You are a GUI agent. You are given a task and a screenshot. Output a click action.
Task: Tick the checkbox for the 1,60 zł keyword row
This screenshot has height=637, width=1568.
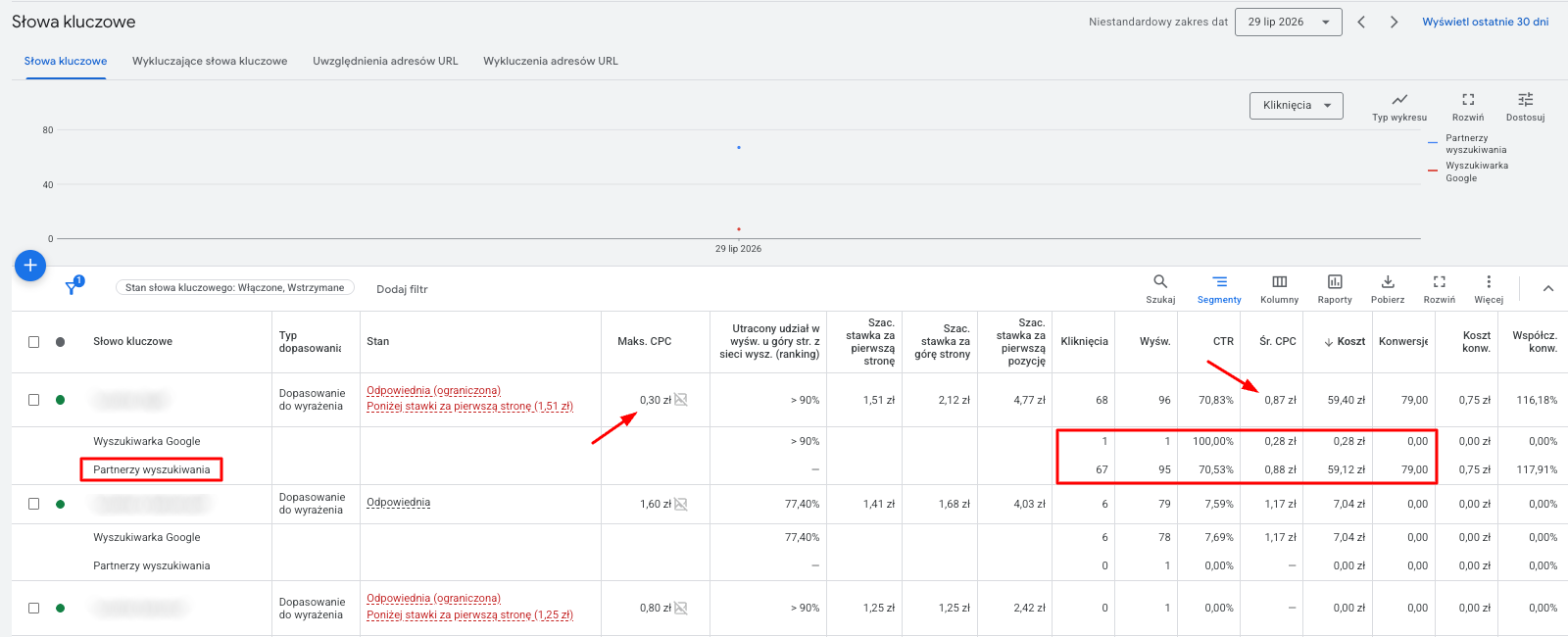point(34,504)
